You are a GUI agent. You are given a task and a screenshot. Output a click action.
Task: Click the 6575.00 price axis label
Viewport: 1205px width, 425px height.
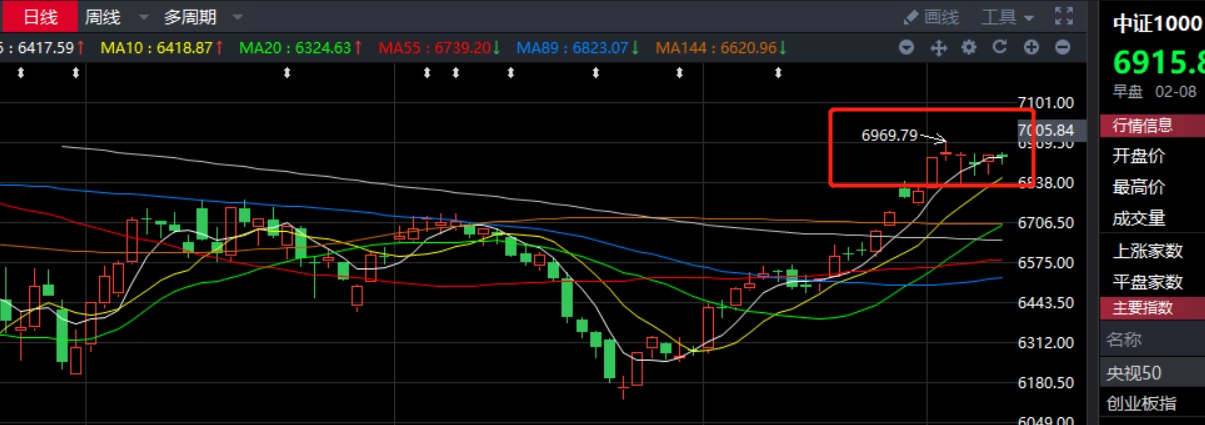(1046, 263)
